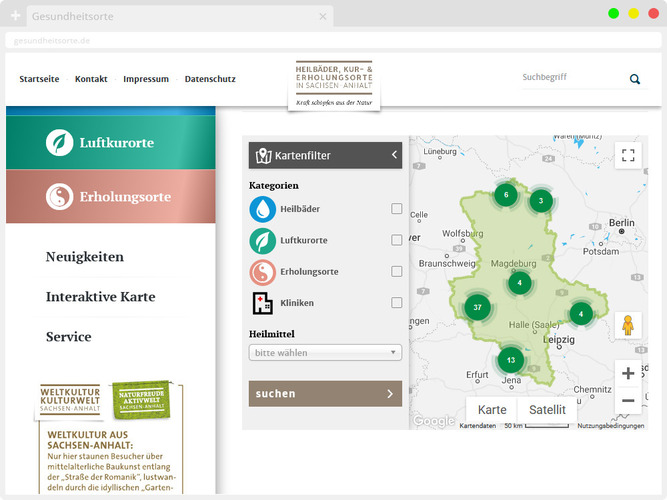Viewport: 667px width, 500px height.
Task: Check the Luftkurorte filter checkbox
Action: [x=397, y=240]
